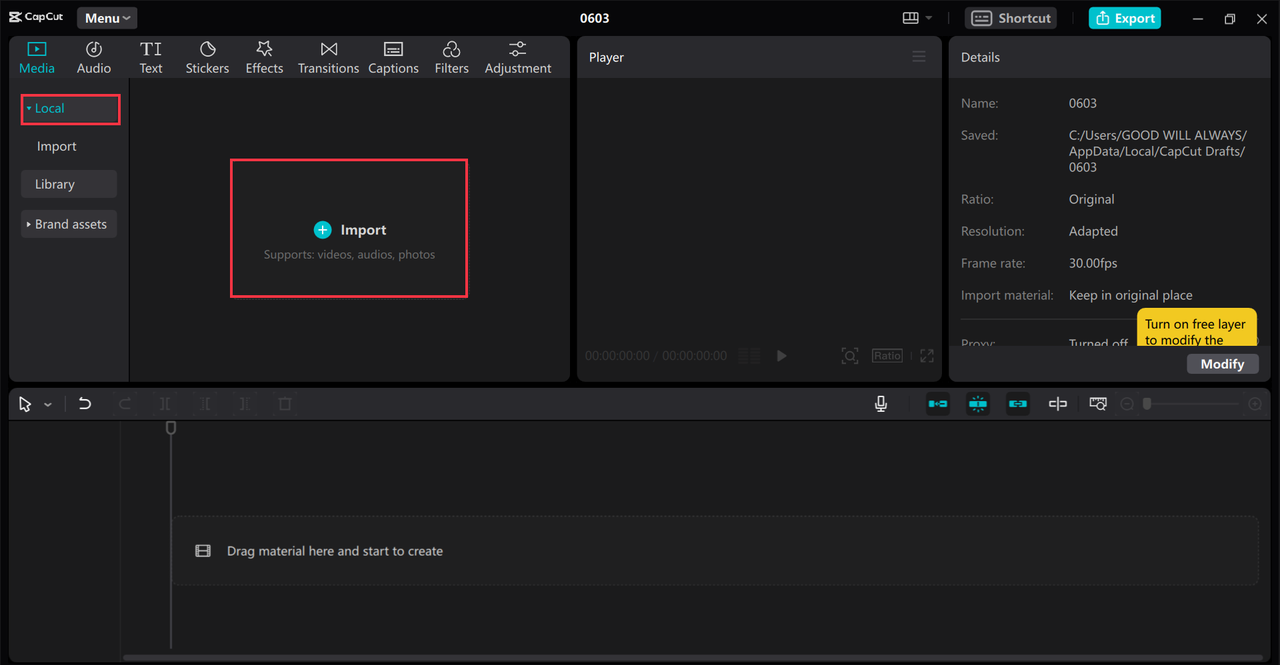Click the Original ratio value
The height and width of the screenshot is (665, 1280).
pos(1092,199)
